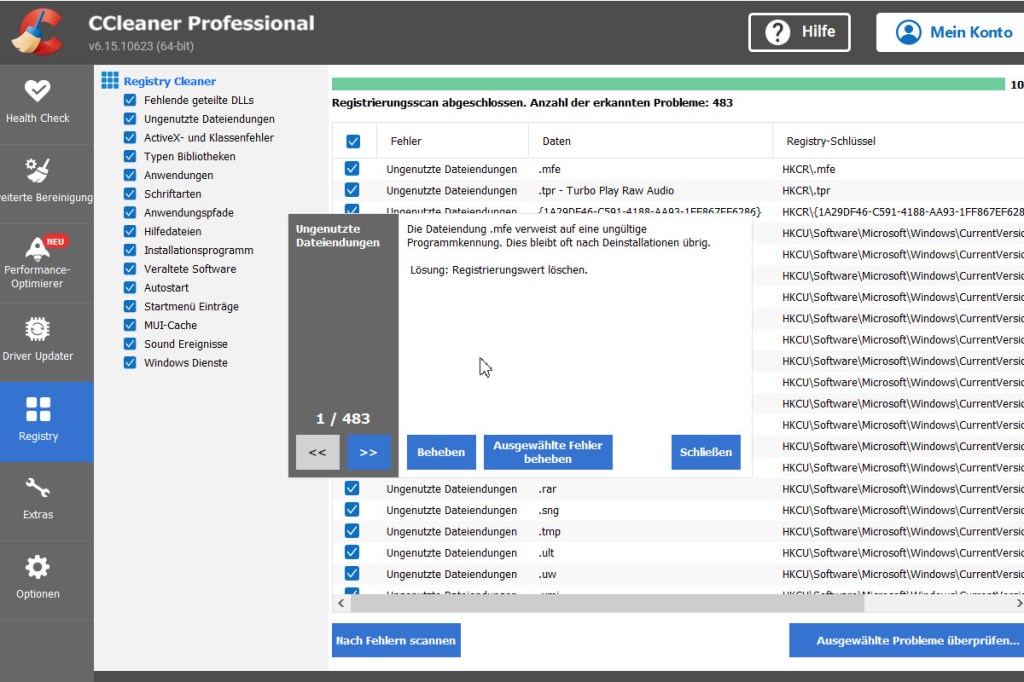Image resolution: width=1024 pixels, height=682 pixels.
Task: Uncheck the .uw row checkbox
Action: 352,574
